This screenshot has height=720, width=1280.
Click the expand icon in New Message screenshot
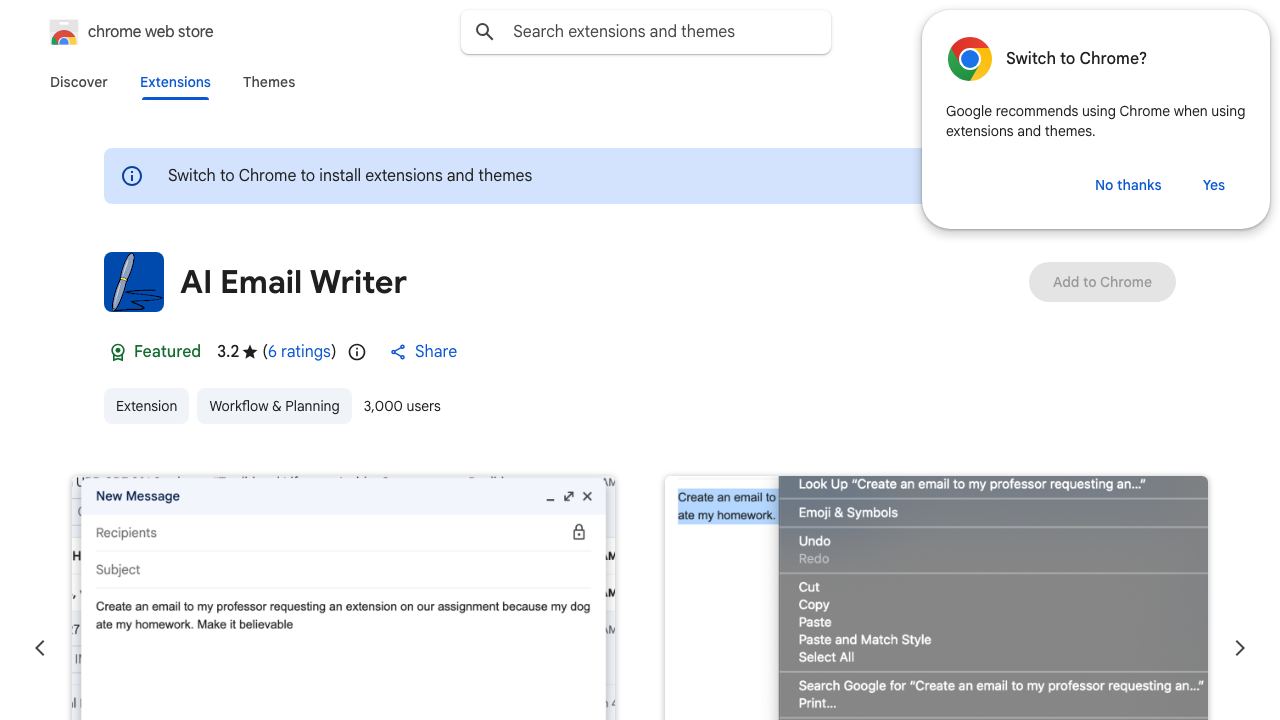point(569,497)
